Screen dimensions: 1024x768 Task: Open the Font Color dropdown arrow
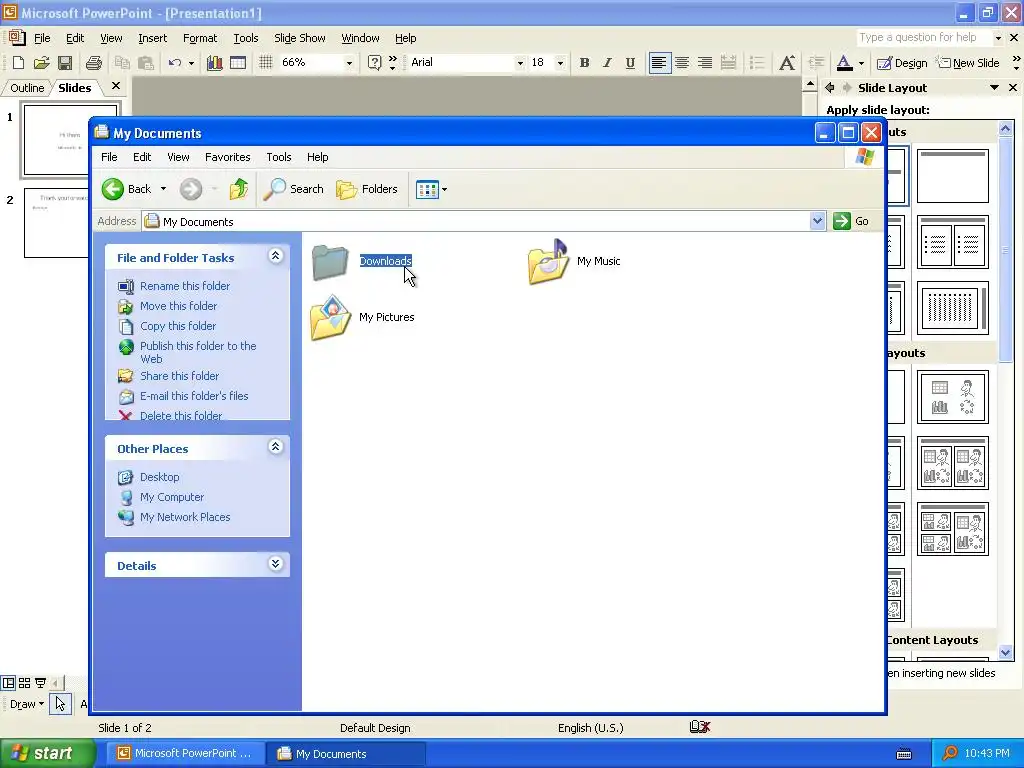click(861, 63)
